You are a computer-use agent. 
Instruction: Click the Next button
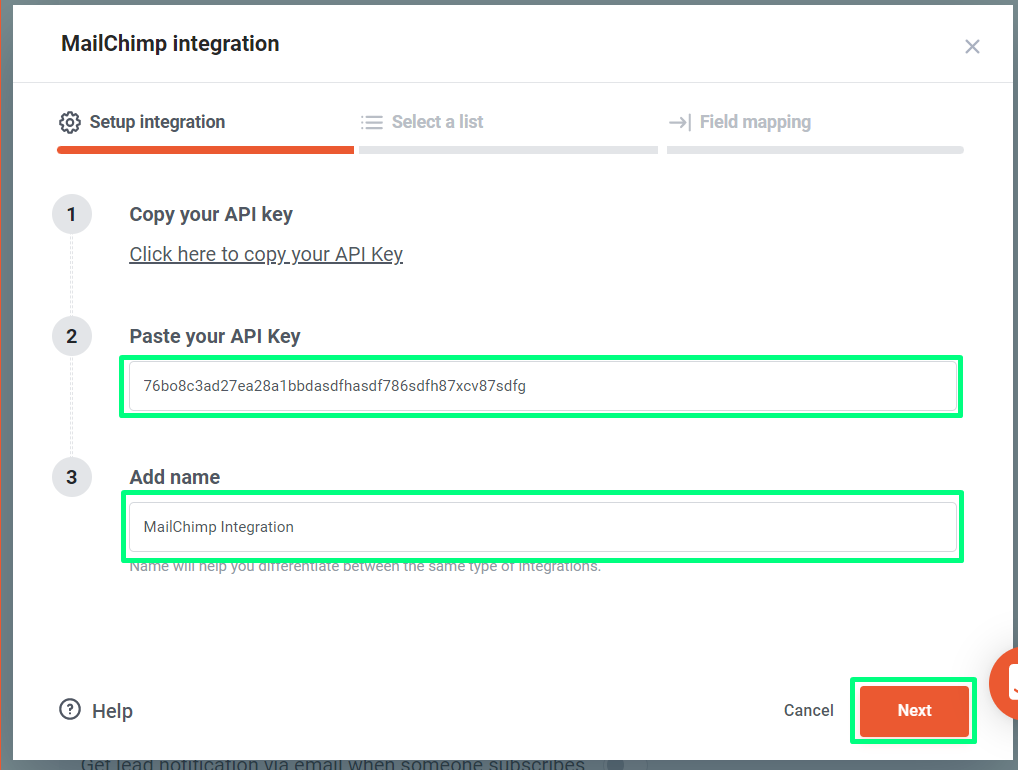tap(914, 711)
